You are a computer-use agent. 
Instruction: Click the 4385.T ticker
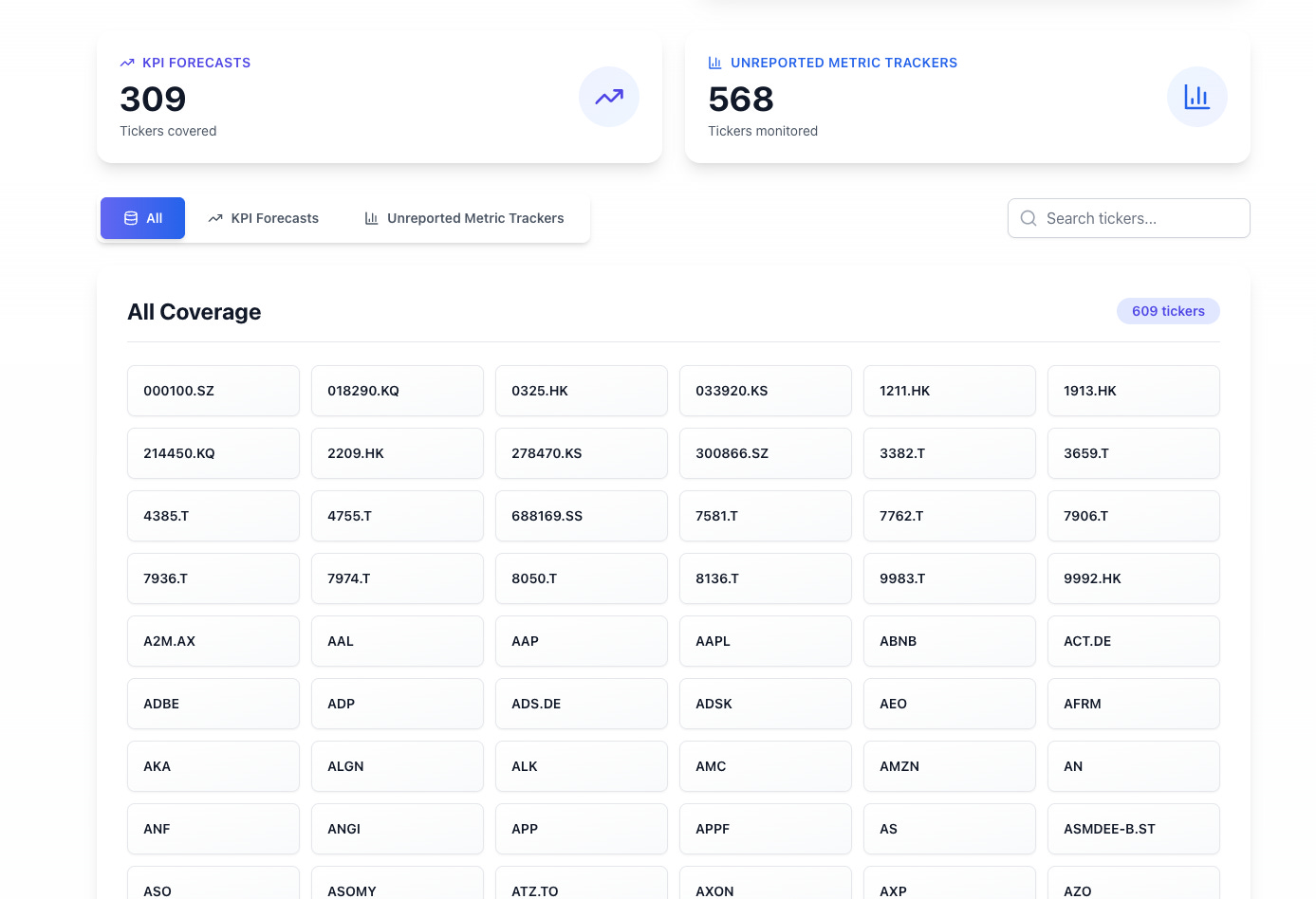click(x=213, y=516)
